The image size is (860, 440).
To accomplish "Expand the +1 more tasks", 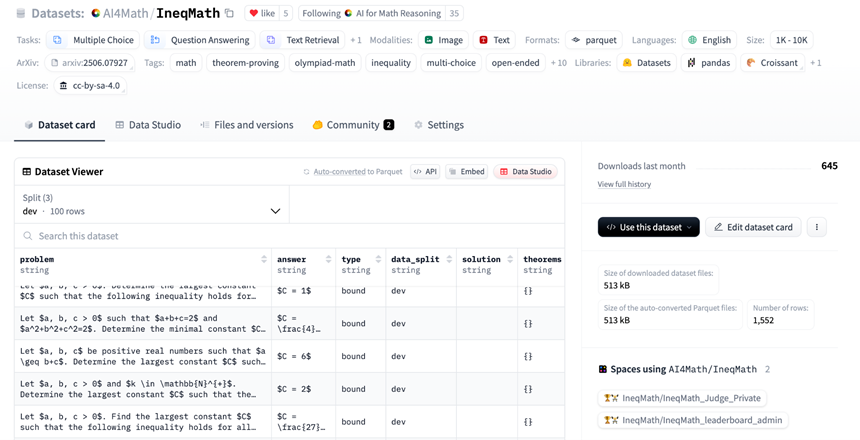I will 356,40.
